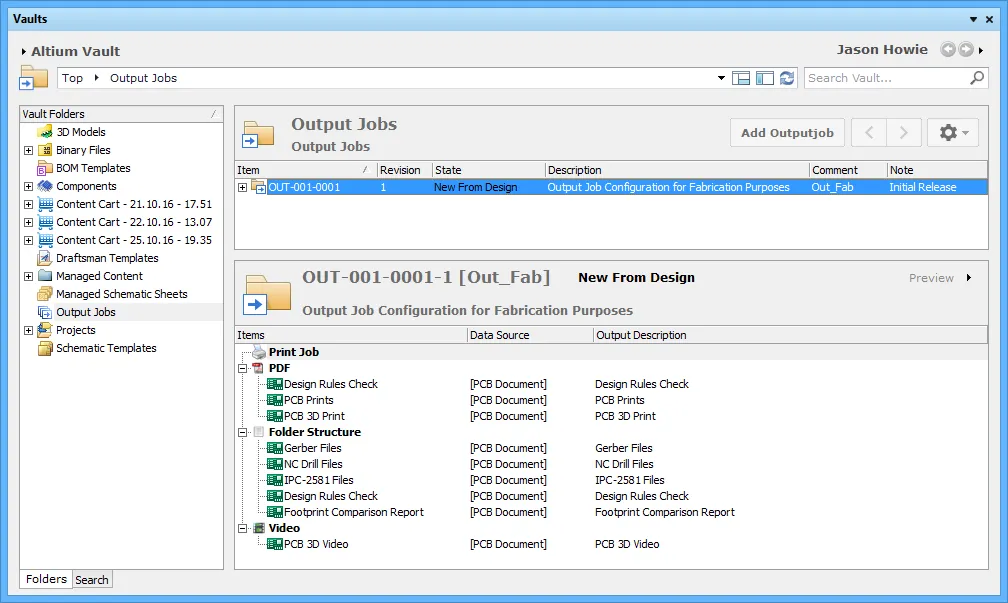The height and width of the screenshot is (603, 1008).
Task: Click the Print Job printer icon
Action: [259, 352]
